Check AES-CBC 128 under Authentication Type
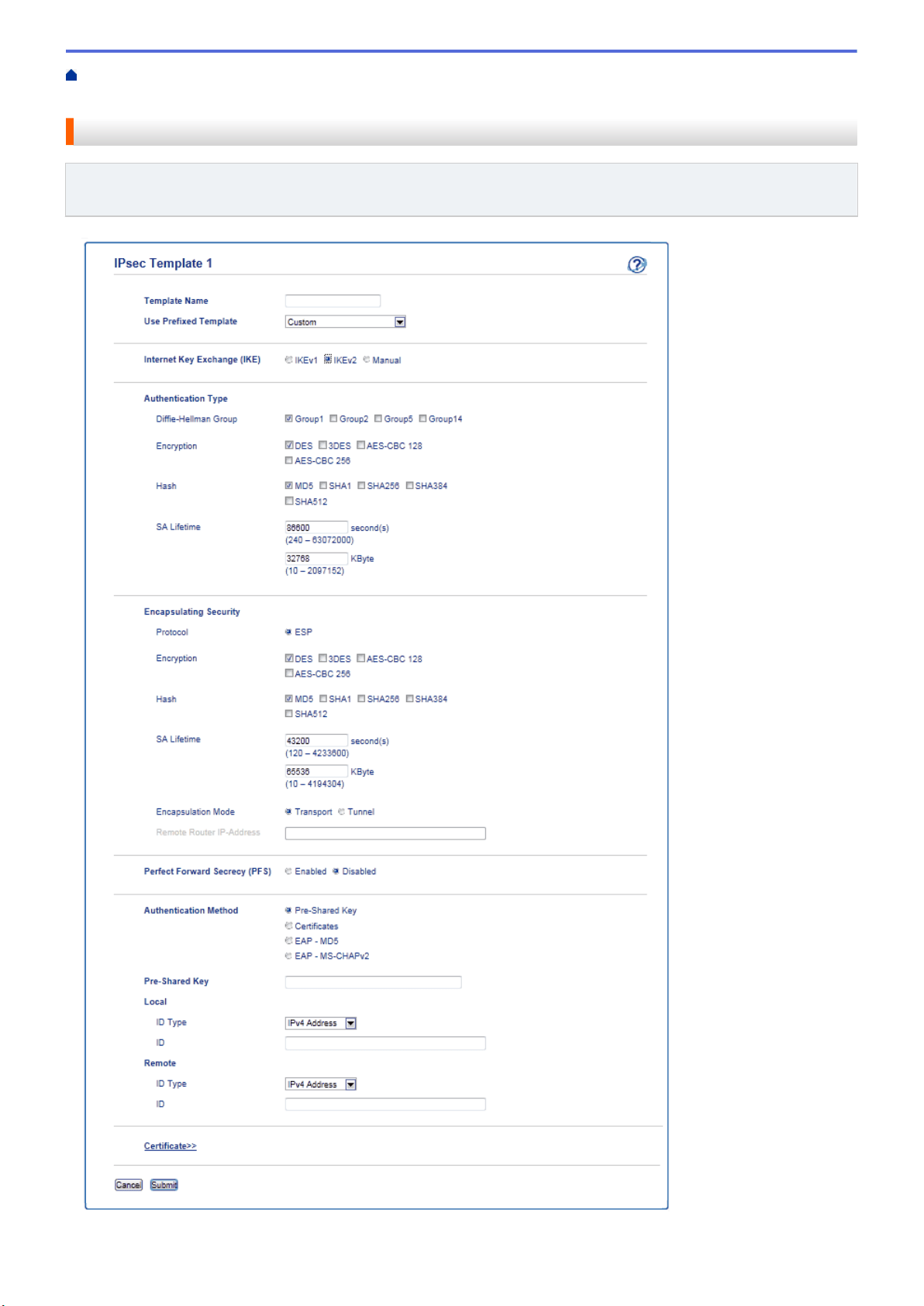Viewport: 924px width, 1306px height. point(361,445)
